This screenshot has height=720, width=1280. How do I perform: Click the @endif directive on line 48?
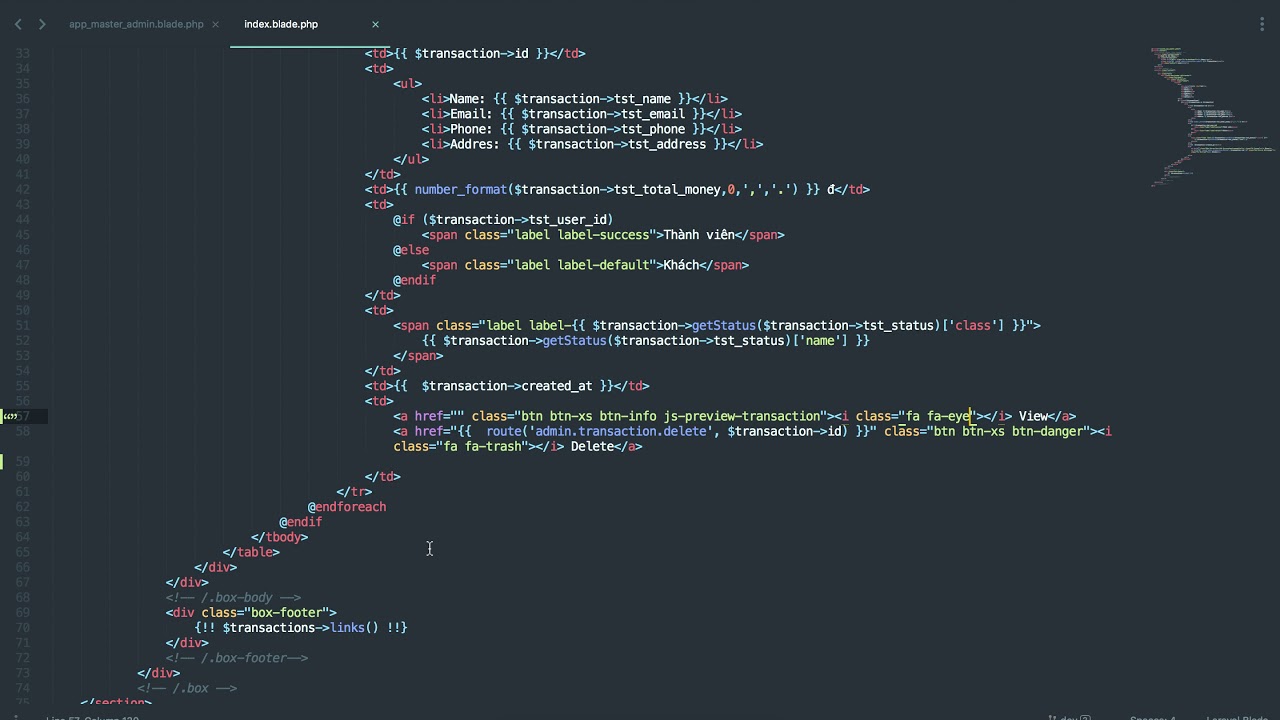(414, 280)
